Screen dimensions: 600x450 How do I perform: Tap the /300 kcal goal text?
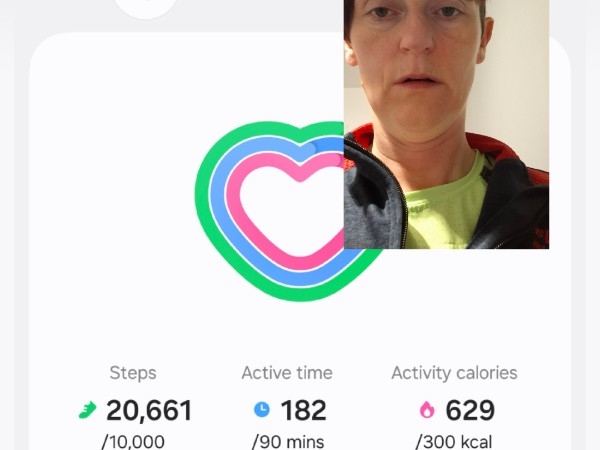tap(453, 442)
